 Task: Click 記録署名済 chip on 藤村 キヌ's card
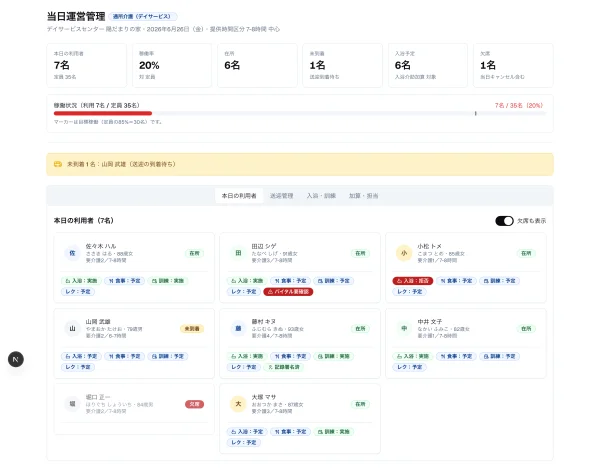[x=284, y=367]
